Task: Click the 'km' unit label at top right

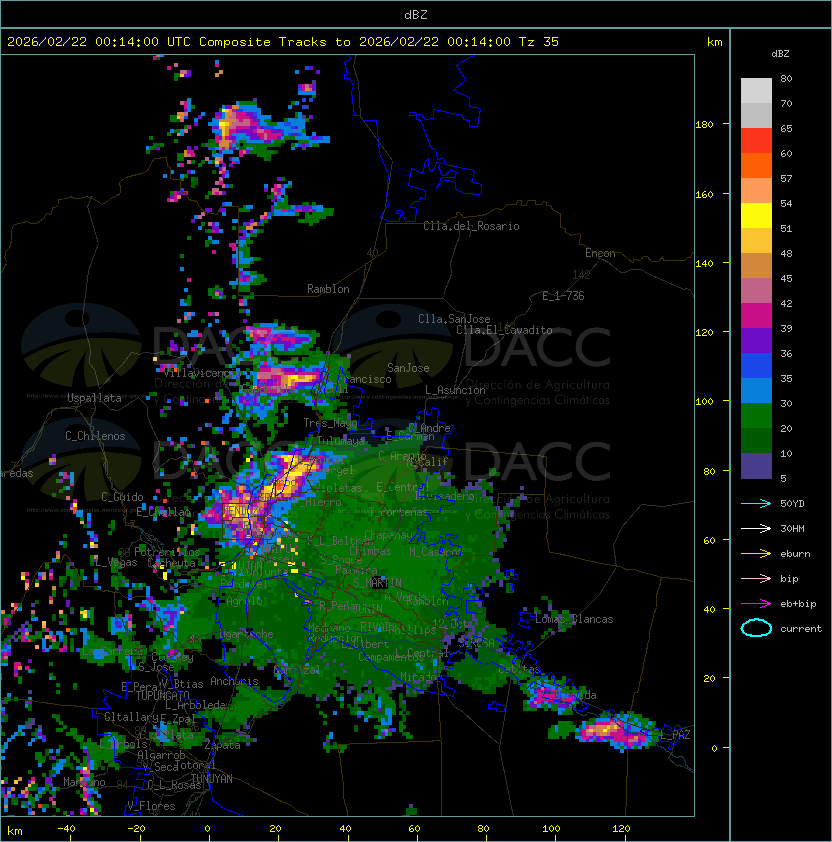Action: coord(714,42)
